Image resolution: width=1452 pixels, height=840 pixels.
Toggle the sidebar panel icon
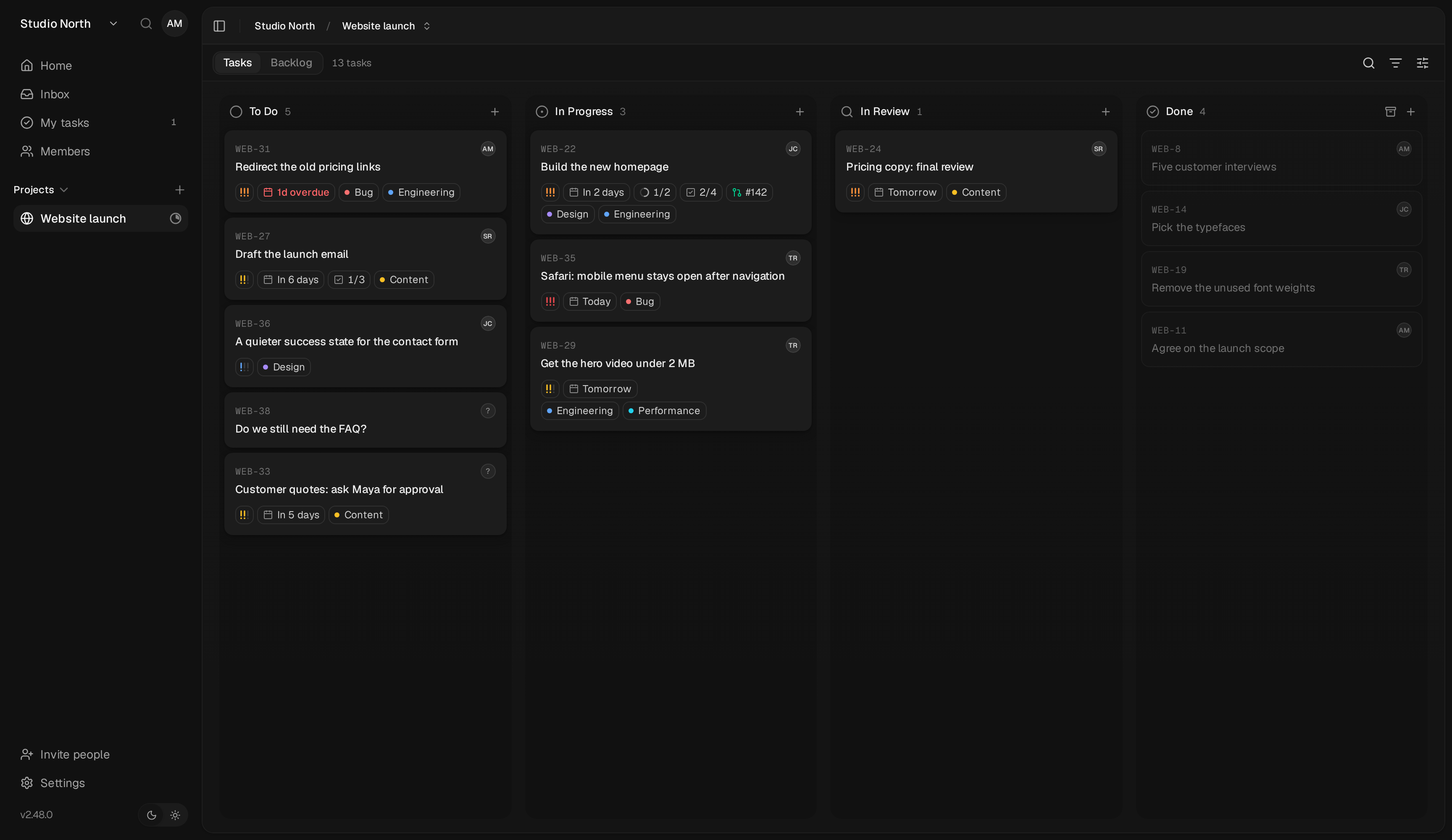pyautogui.click(x=219, y=26)
